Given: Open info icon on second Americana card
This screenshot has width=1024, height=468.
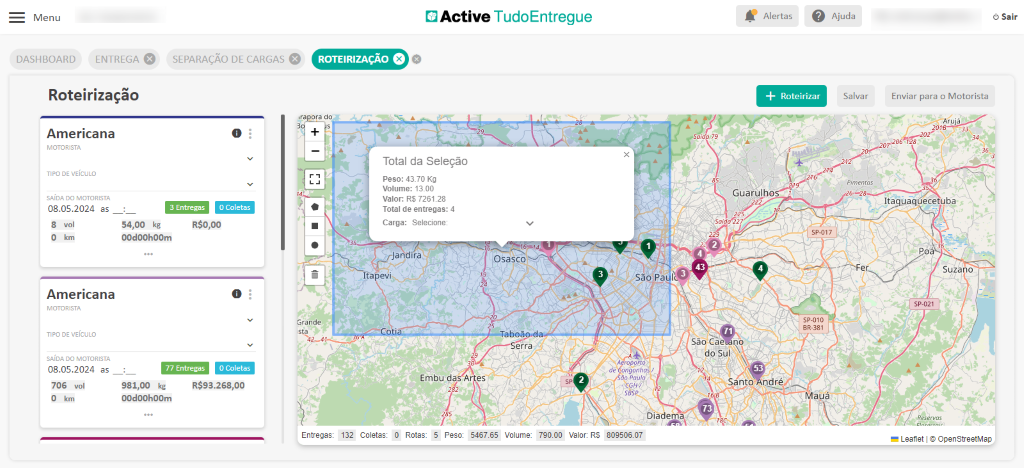Looking at the screenshot, I should pyautogui.click(x=236, y=294).
